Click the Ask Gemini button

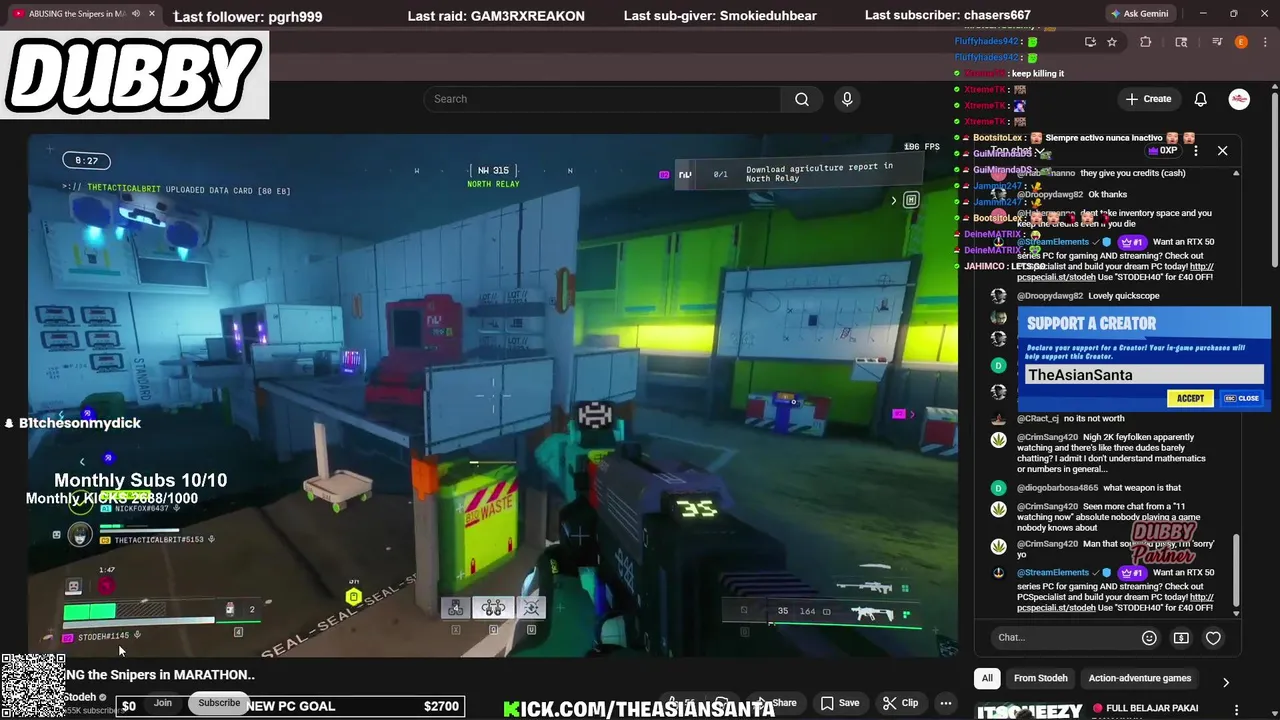coord(1139,14)
